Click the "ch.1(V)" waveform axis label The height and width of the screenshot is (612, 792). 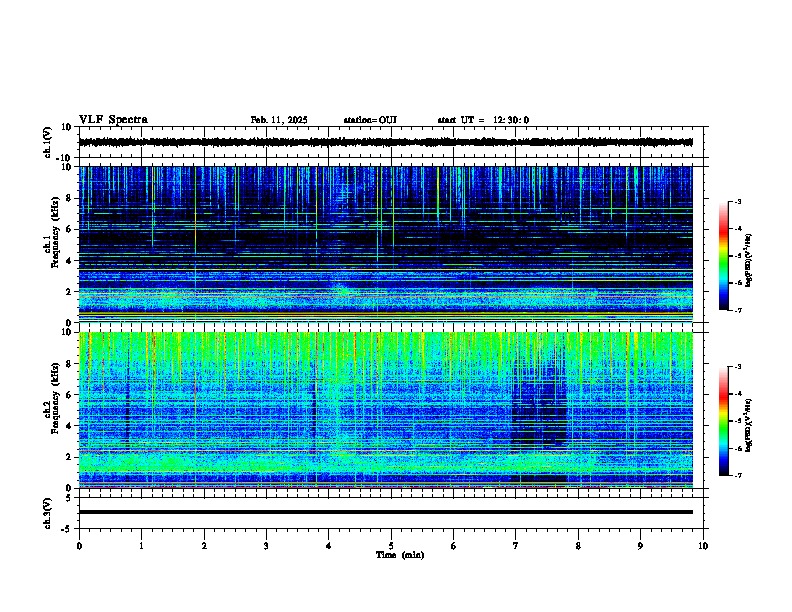click(x=48, y=142)
